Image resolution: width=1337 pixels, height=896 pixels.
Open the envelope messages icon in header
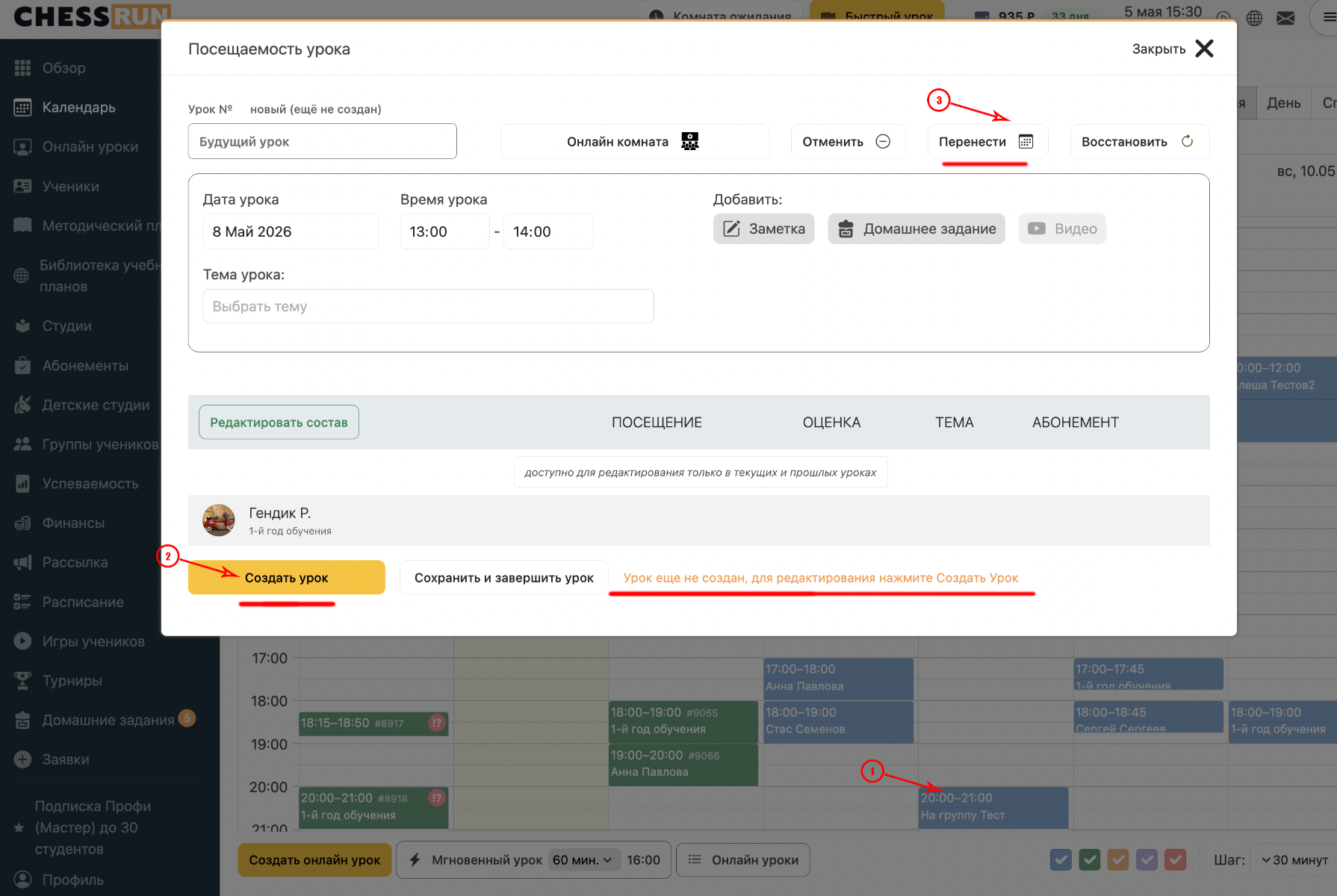pyautogui.click(x=1285, y=18)
